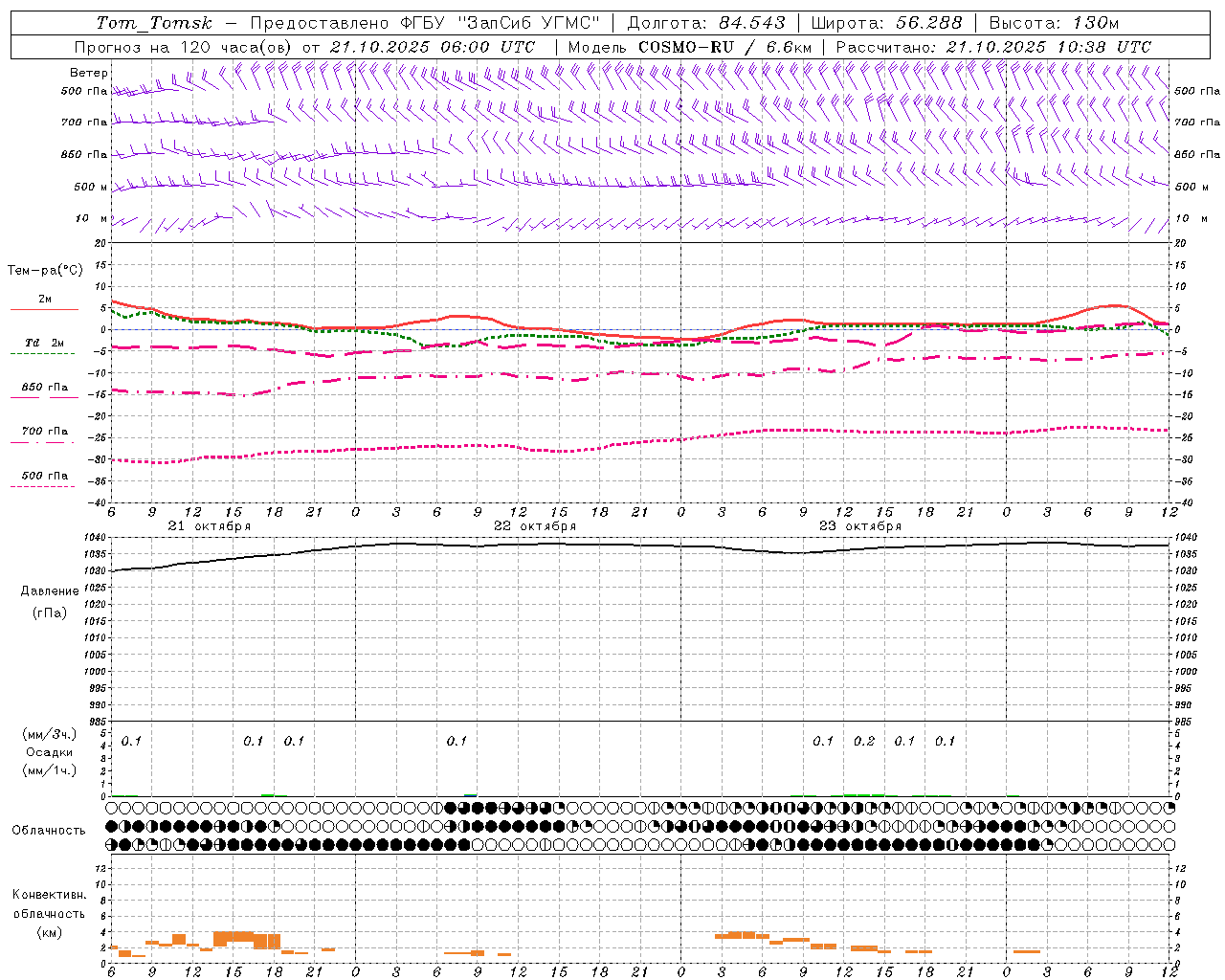Select '850 гПа' entry in temperature legend

pos(44,391)
